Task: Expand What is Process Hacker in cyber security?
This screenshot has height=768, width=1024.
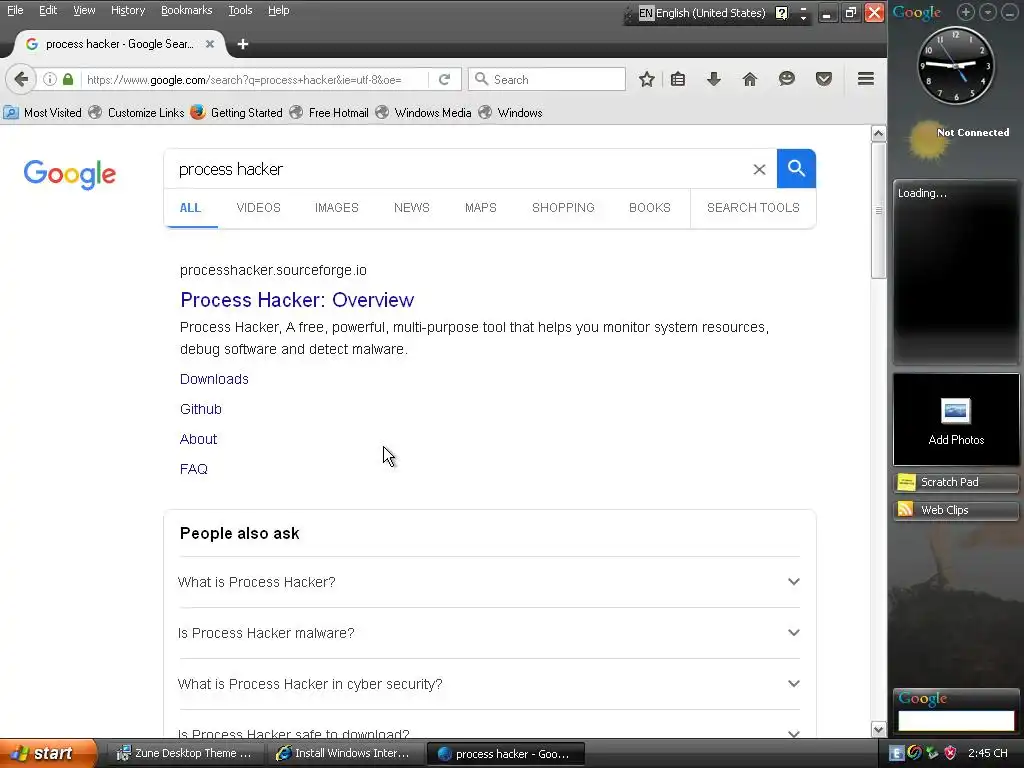Action: 489,684
